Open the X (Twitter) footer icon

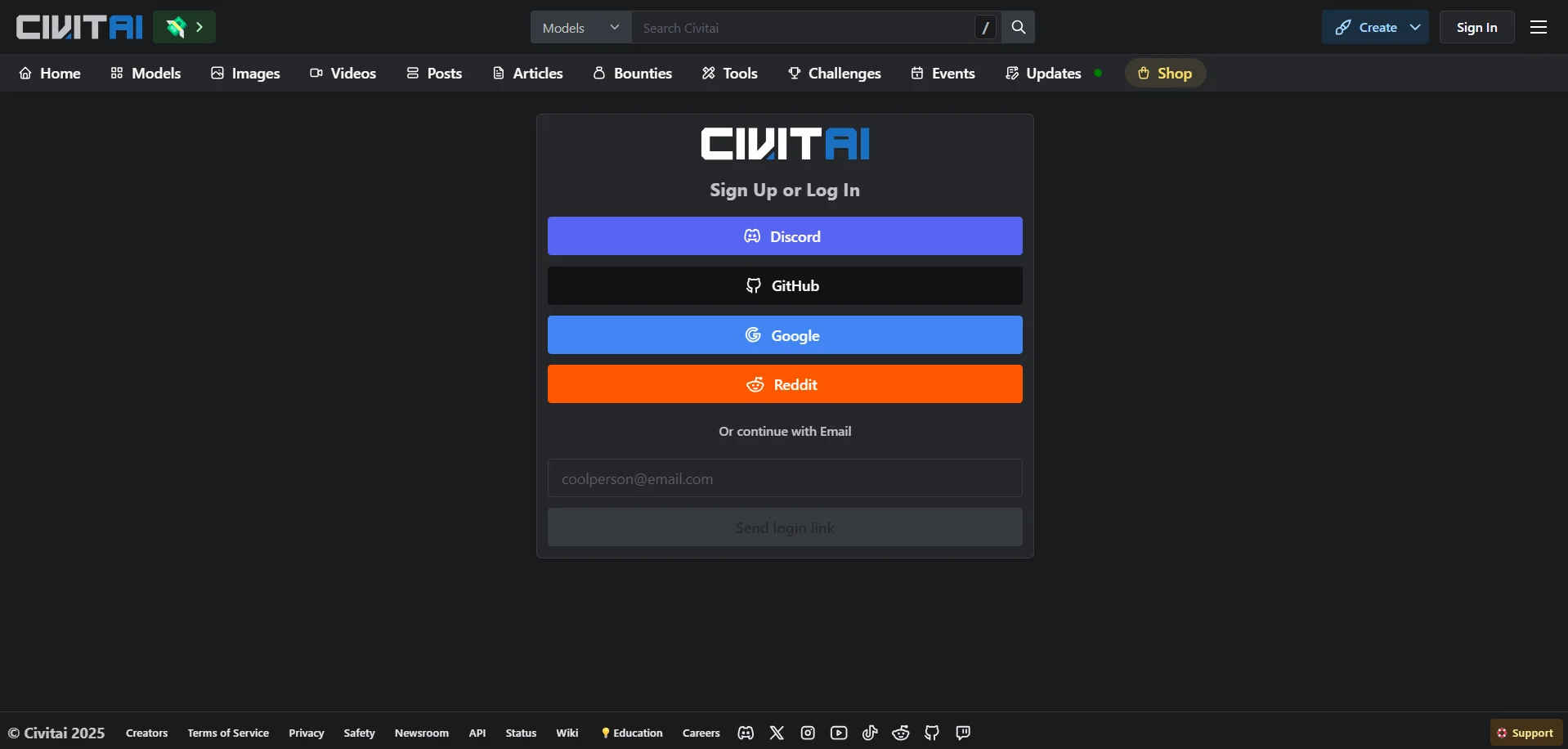point(777,733)
